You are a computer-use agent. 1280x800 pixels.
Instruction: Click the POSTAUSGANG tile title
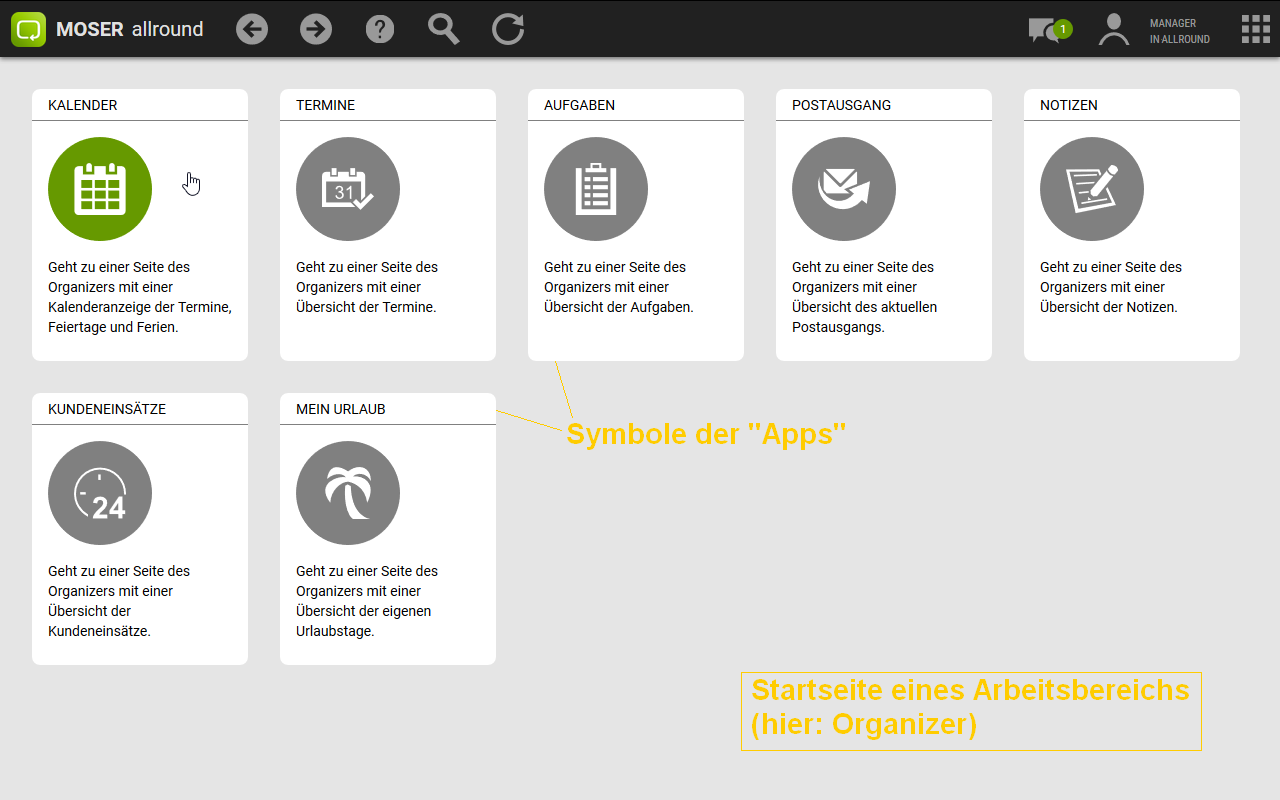pyautogui.click(x=841, y=105)
